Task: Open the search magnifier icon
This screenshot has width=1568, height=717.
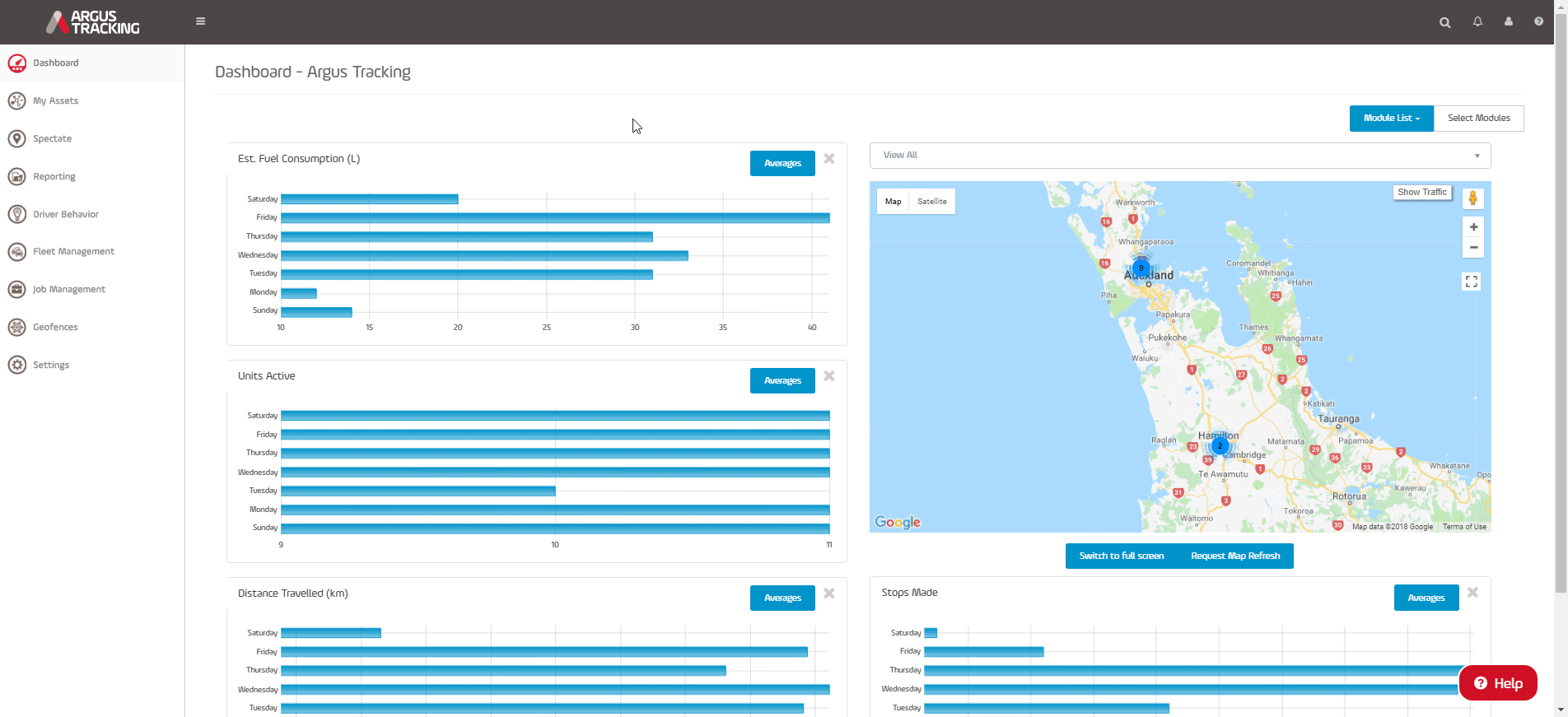Action: 1444,22
